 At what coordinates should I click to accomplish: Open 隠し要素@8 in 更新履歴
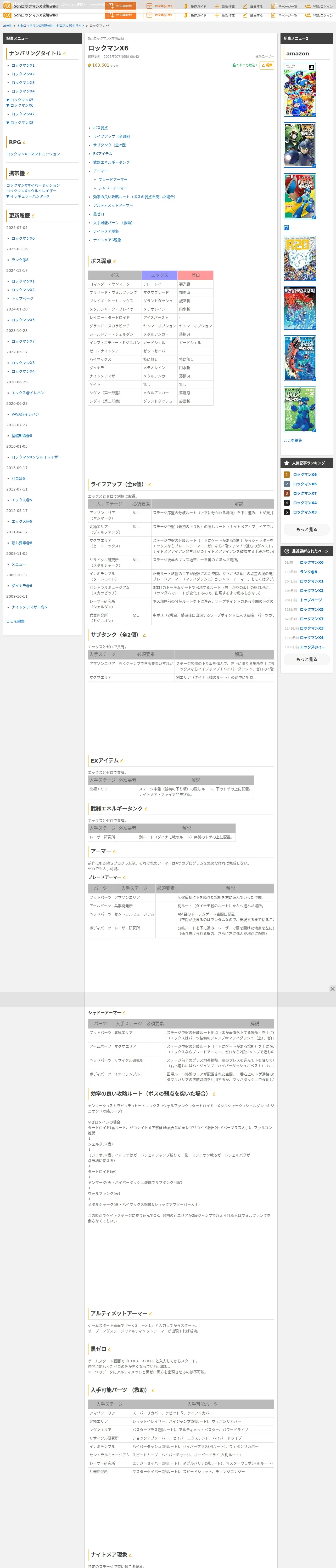pos(22,543)
